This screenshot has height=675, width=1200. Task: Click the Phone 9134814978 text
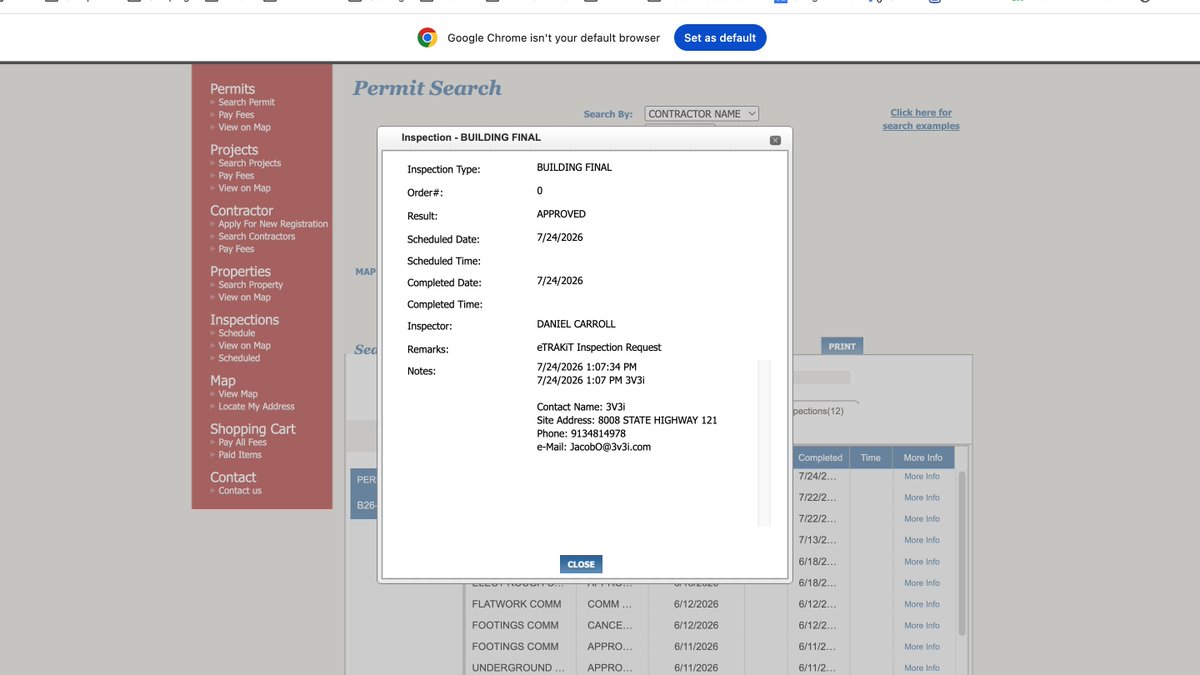[581, 434]
